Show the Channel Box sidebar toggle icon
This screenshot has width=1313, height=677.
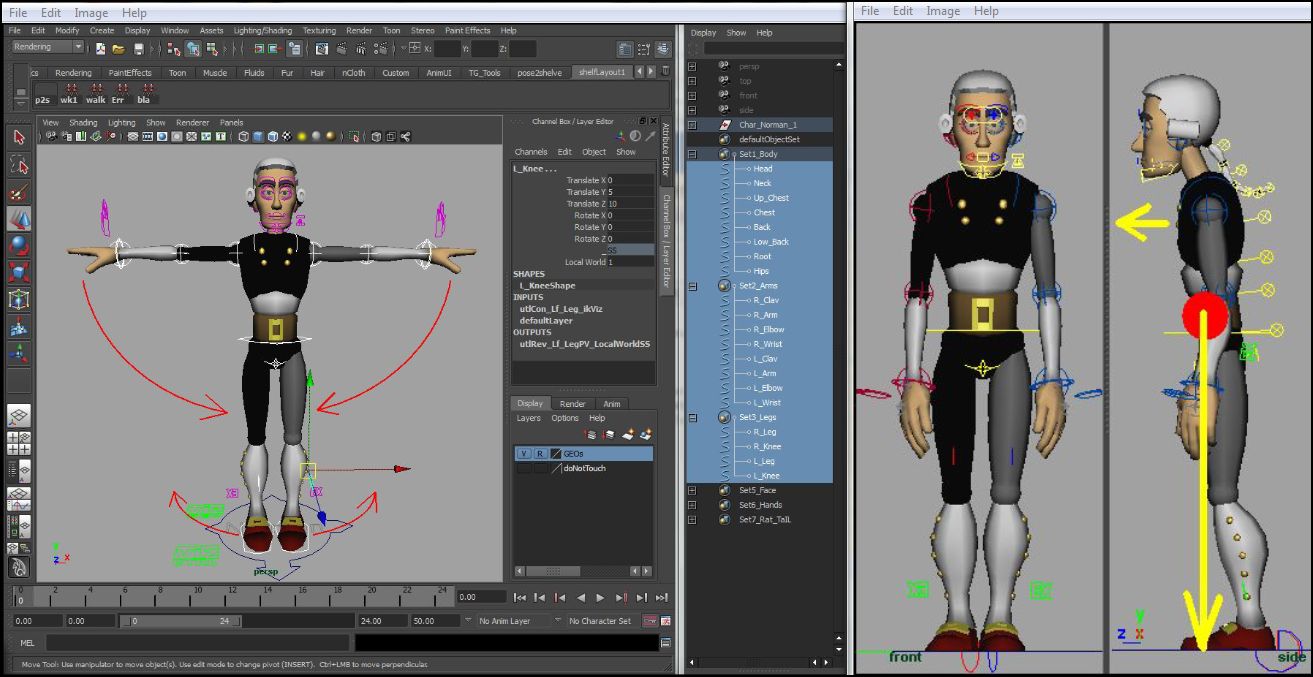point(661,48)
